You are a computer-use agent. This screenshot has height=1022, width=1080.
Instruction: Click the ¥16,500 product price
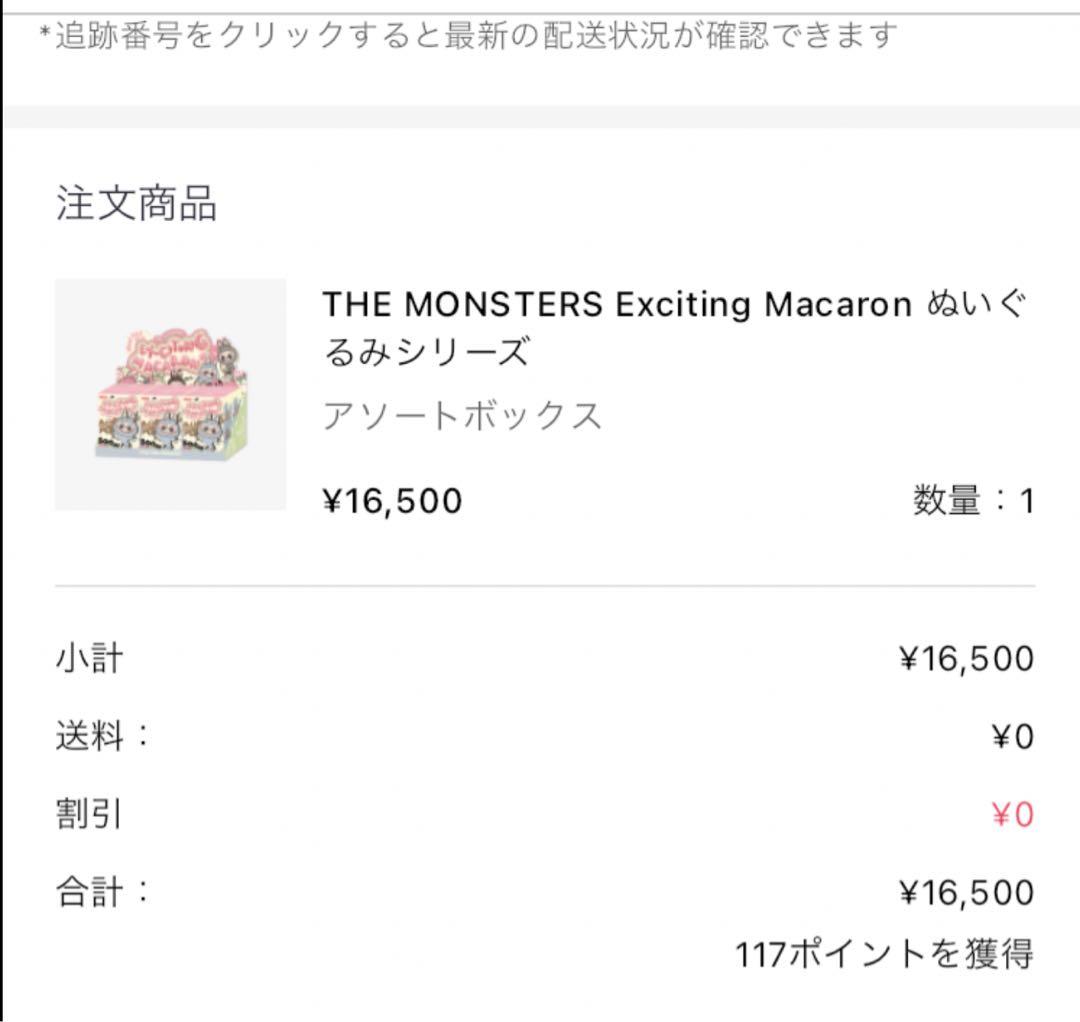click(392, 500)
